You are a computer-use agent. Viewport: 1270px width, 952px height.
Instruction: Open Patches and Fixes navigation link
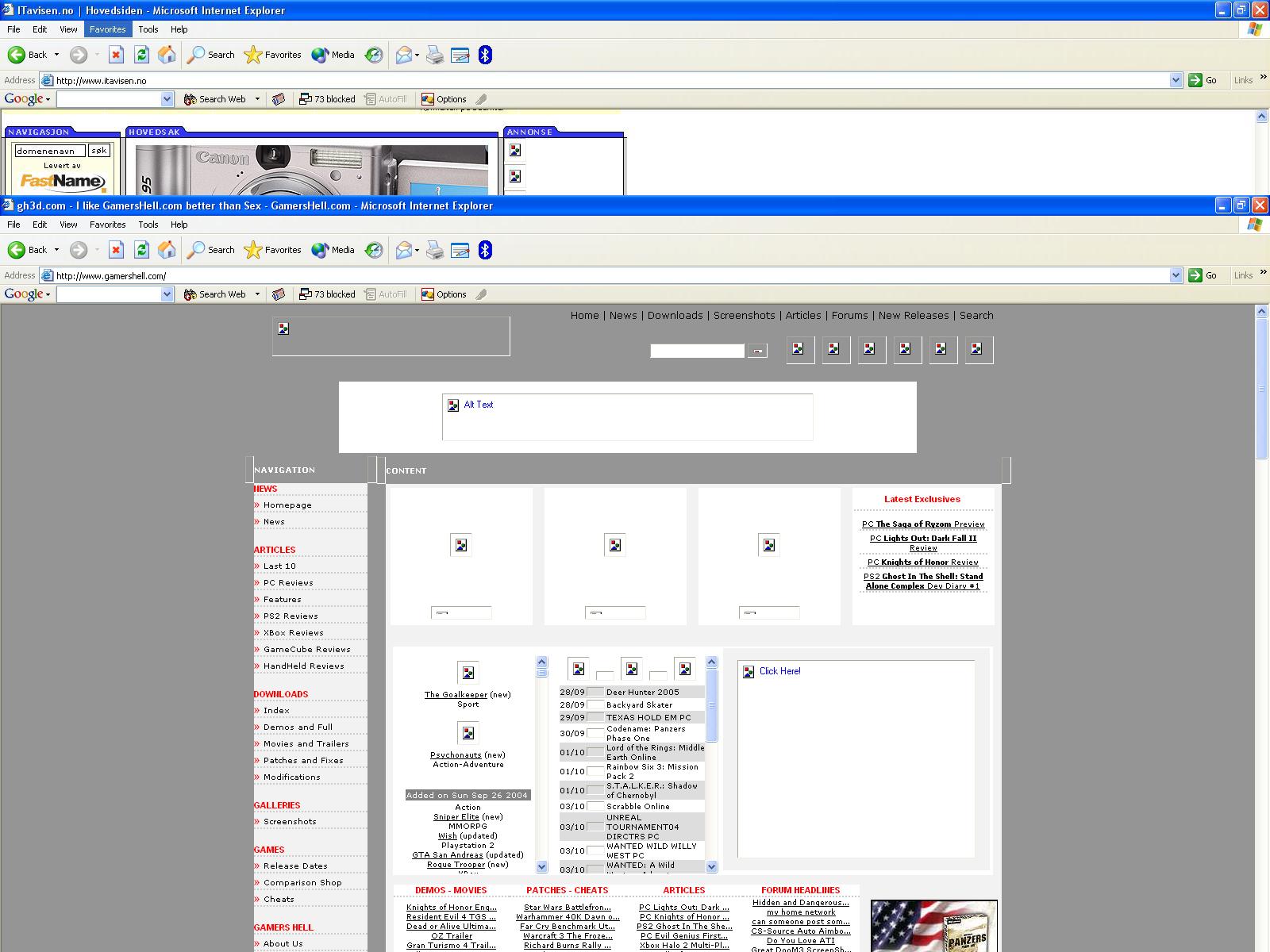(x=303, y=760)
